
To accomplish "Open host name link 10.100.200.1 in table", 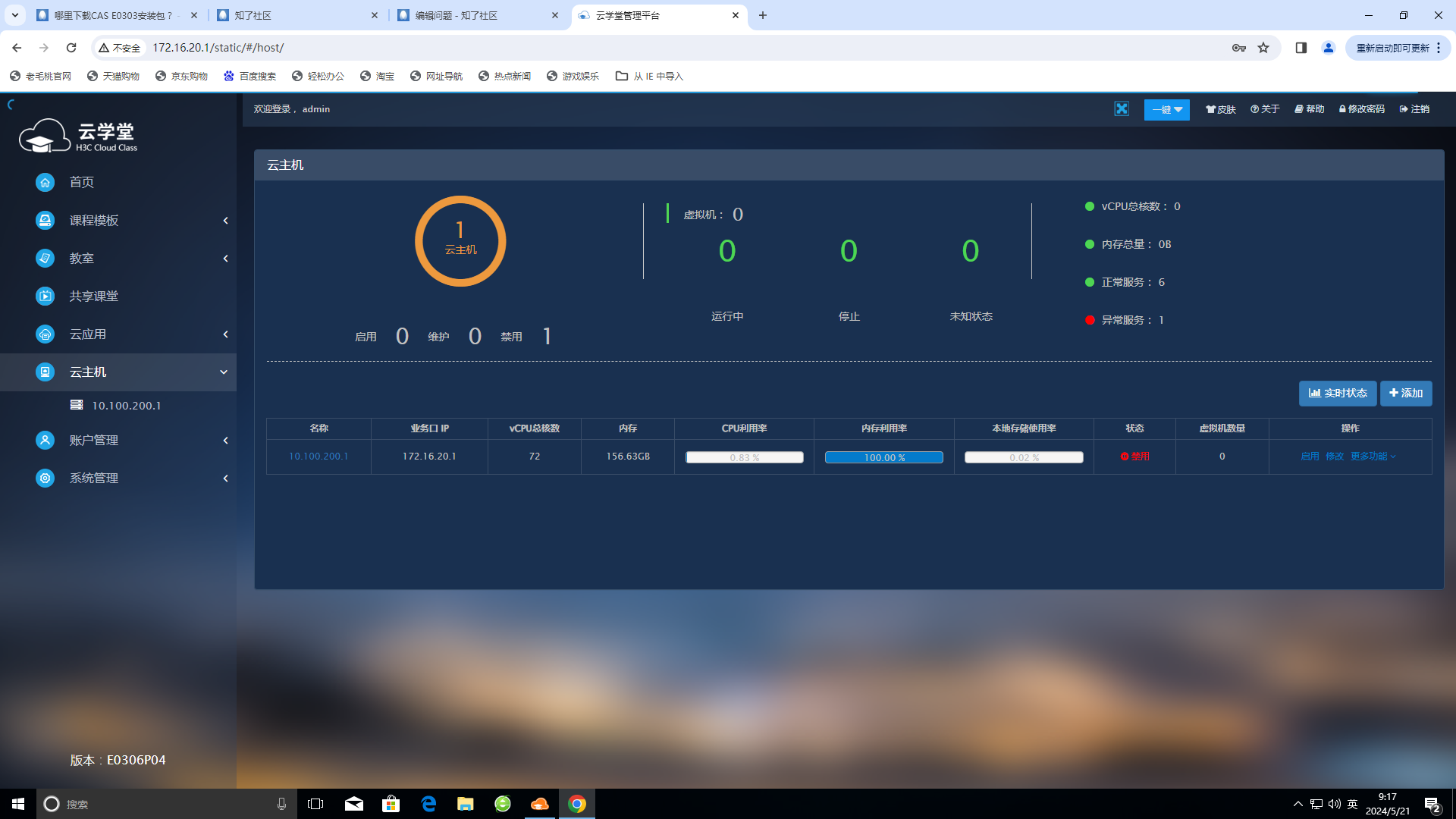I will tap(318, 456).
